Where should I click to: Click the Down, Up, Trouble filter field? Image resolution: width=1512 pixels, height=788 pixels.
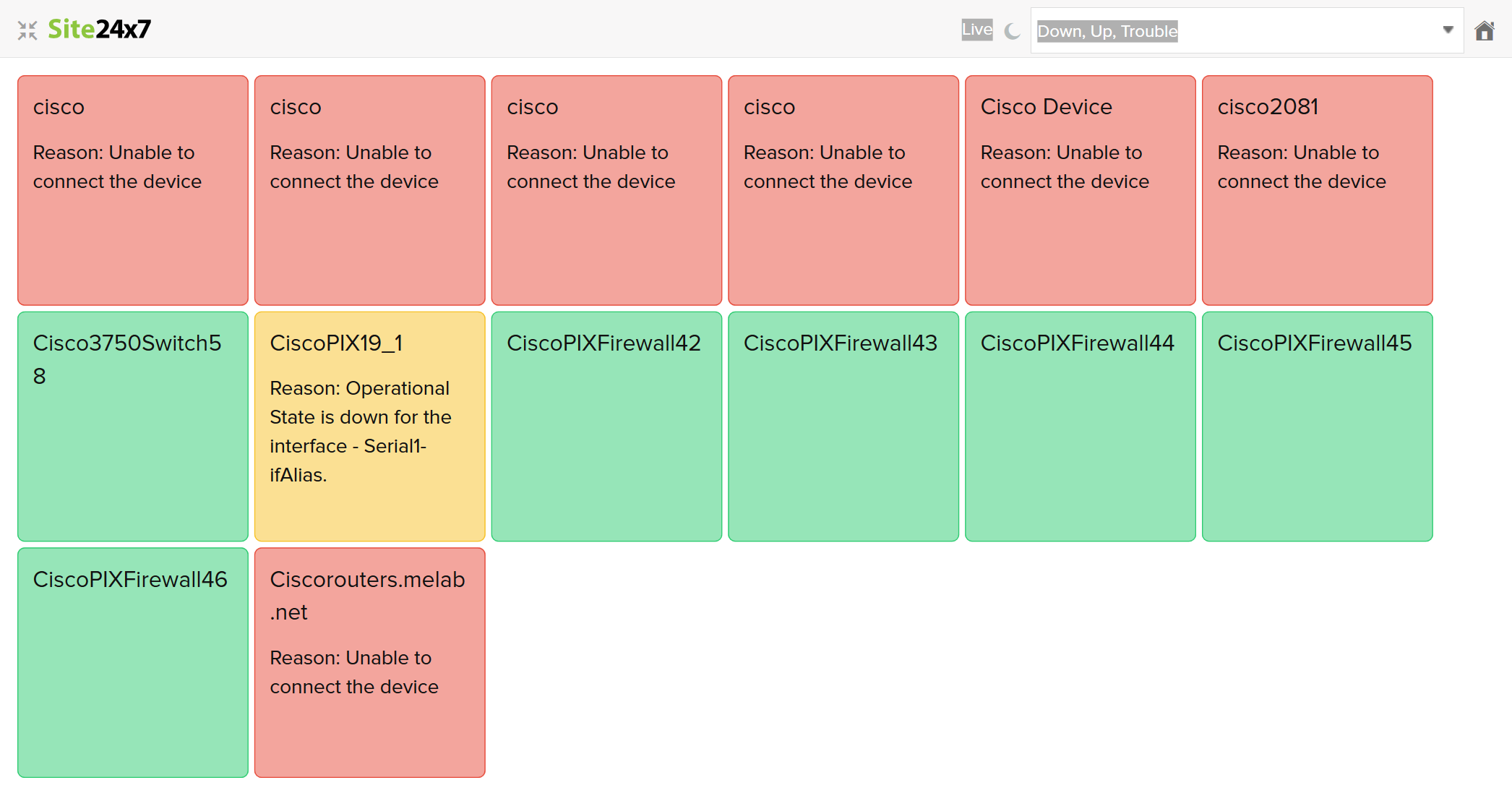point(1229,31)
